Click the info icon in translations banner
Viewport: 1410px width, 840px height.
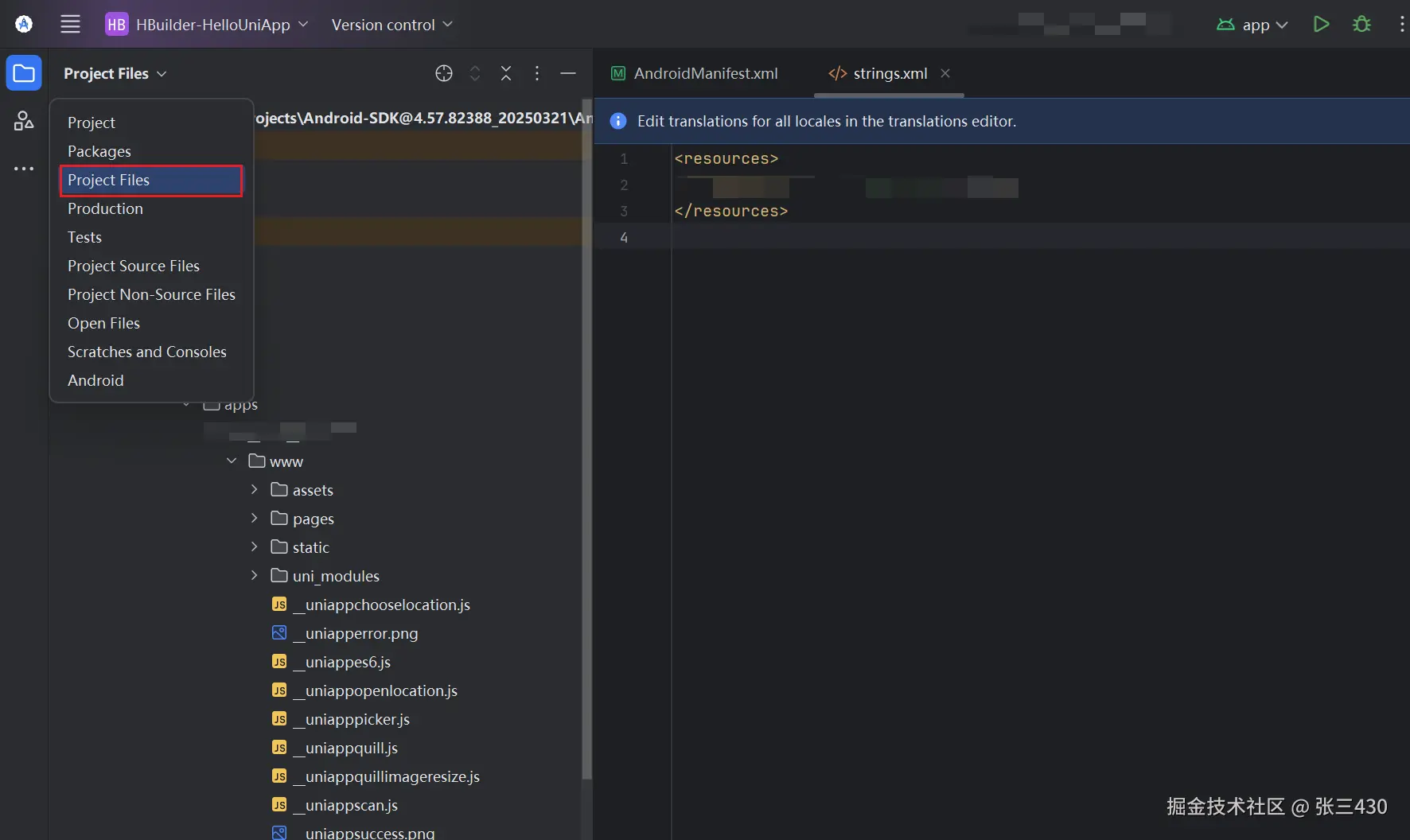pos(617,121)
